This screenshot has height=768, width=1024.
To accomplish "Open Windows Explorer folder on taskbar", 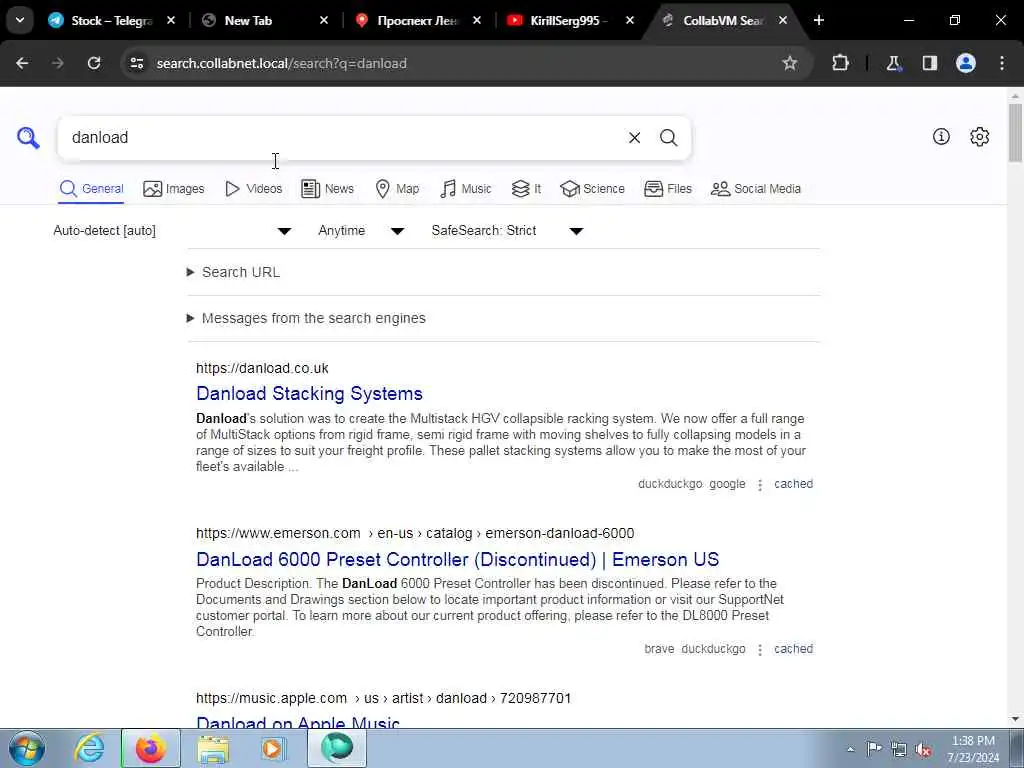I will coord(213,748).
